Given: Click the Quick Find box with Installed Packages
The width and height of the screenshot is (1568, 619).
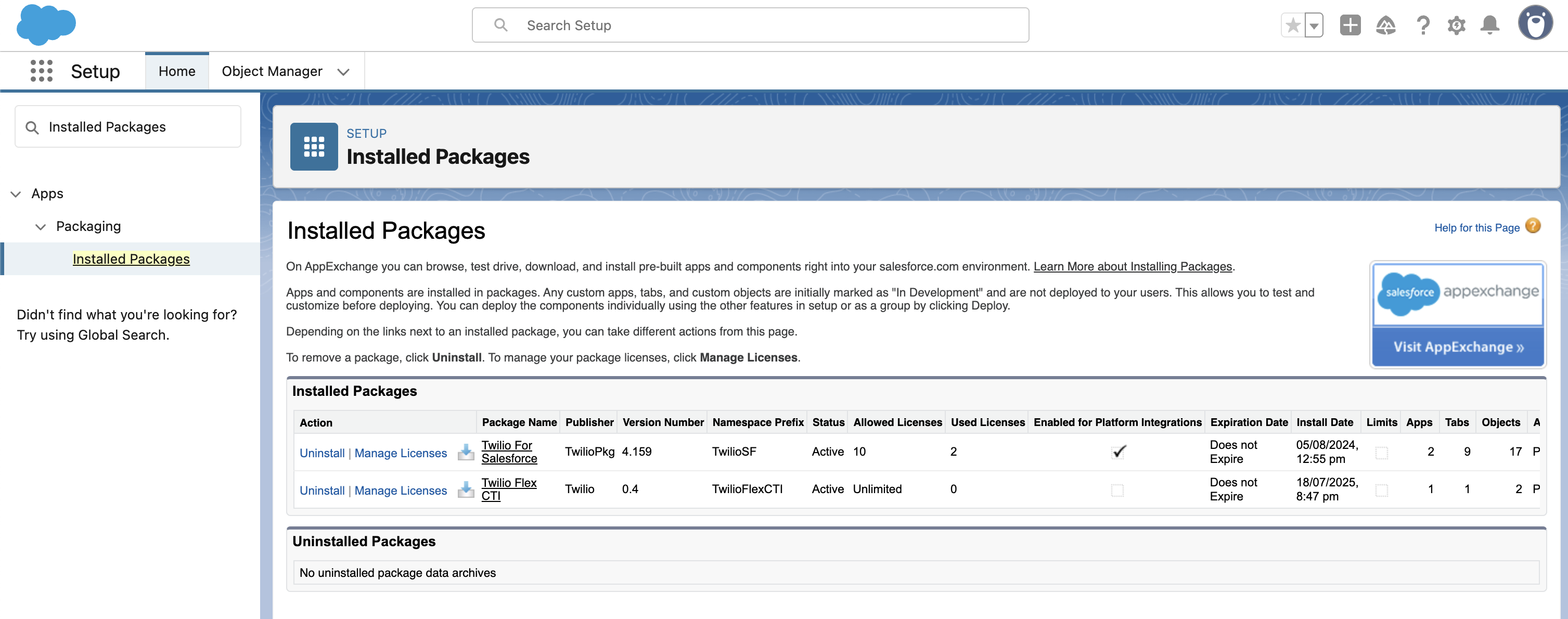Looking at the screenshot, I should tap(128, 126).
